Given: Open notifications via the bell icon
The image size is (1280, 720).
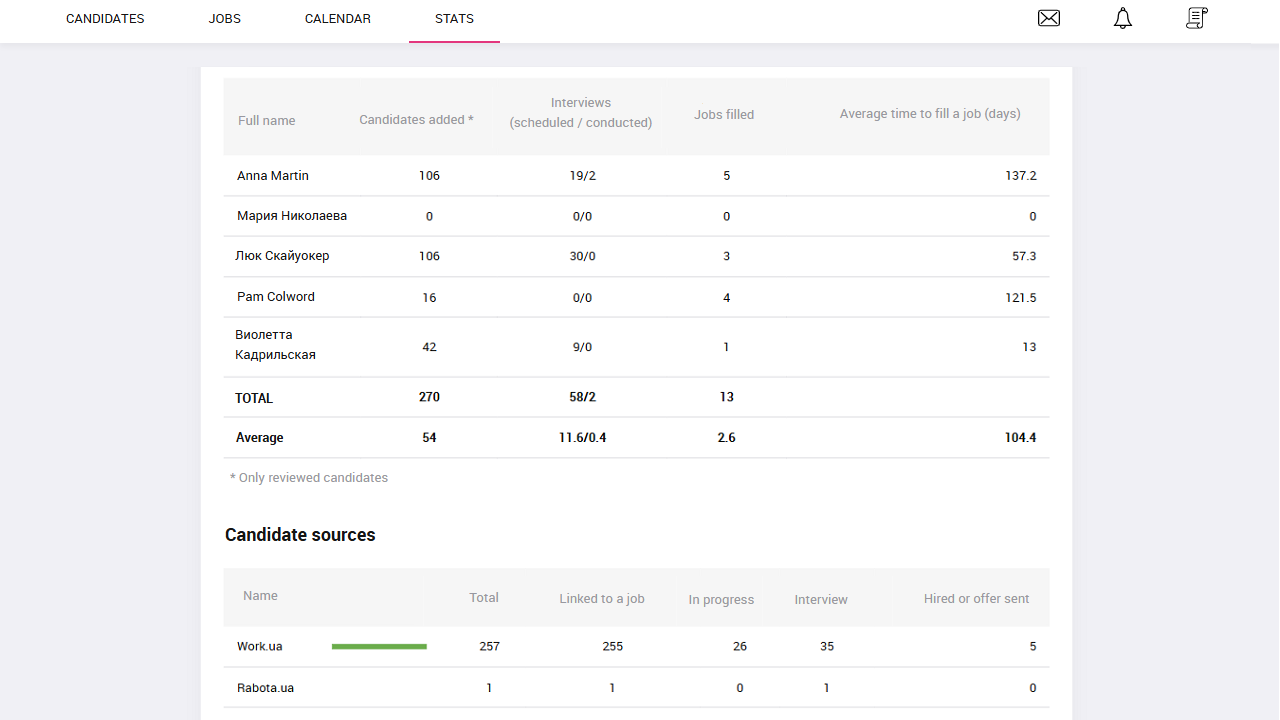Looking at the screenshot, I should (1122, 18).
